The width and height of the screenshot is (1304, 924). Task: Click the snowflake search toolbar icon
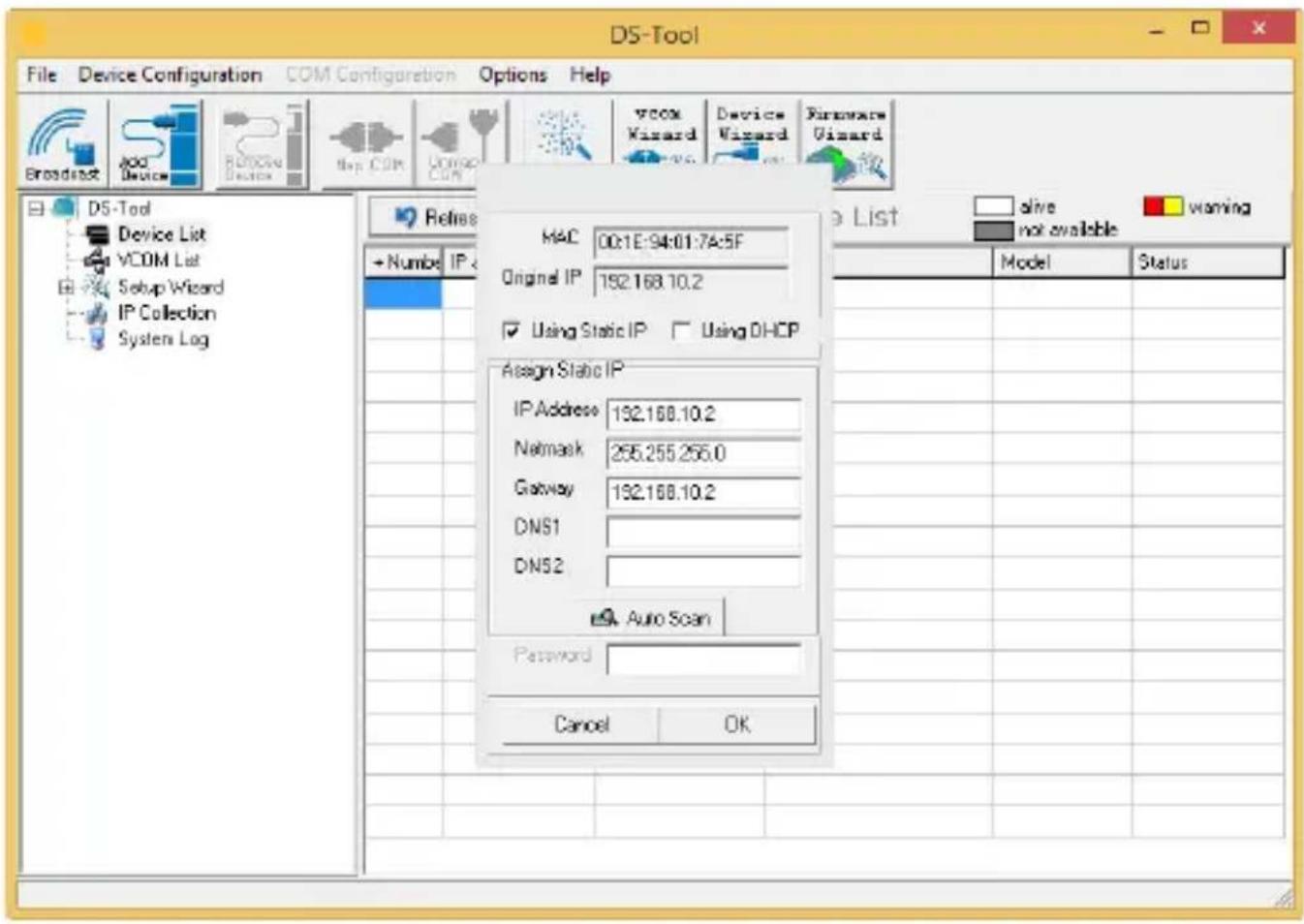pos(564,134)
